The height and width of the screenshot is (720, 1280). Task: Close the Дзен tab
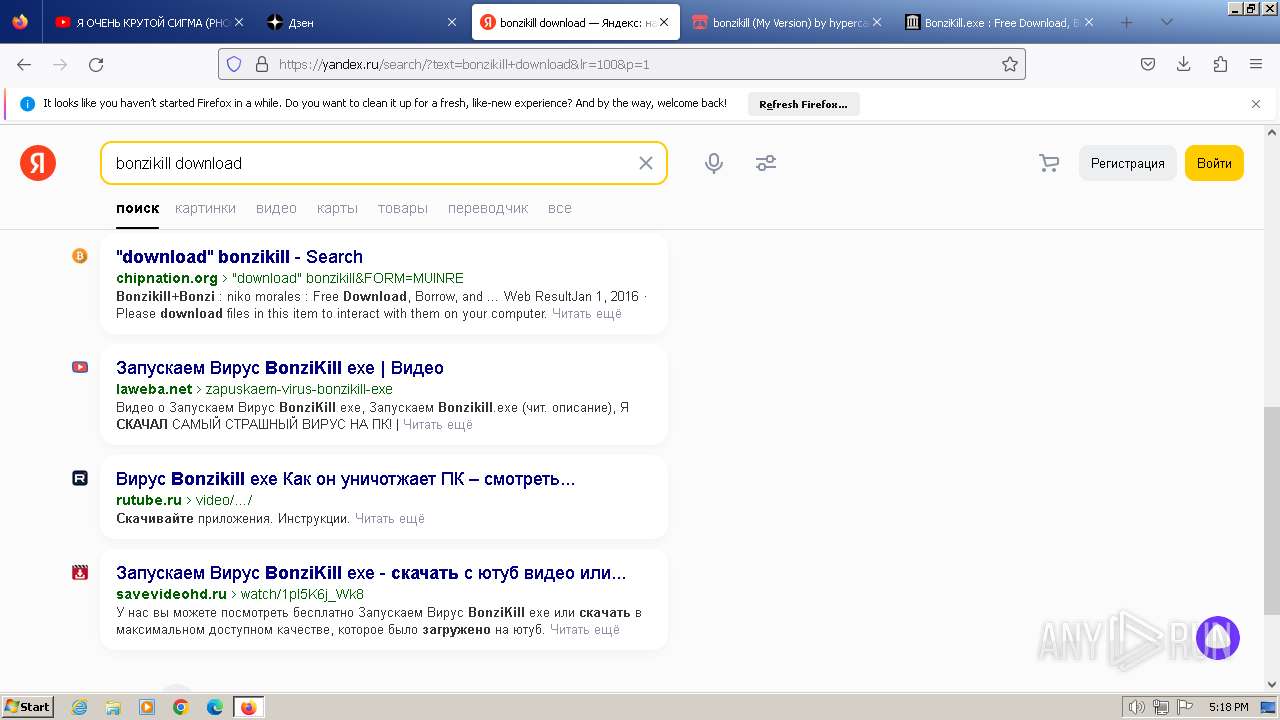click(x=451, y=22)
